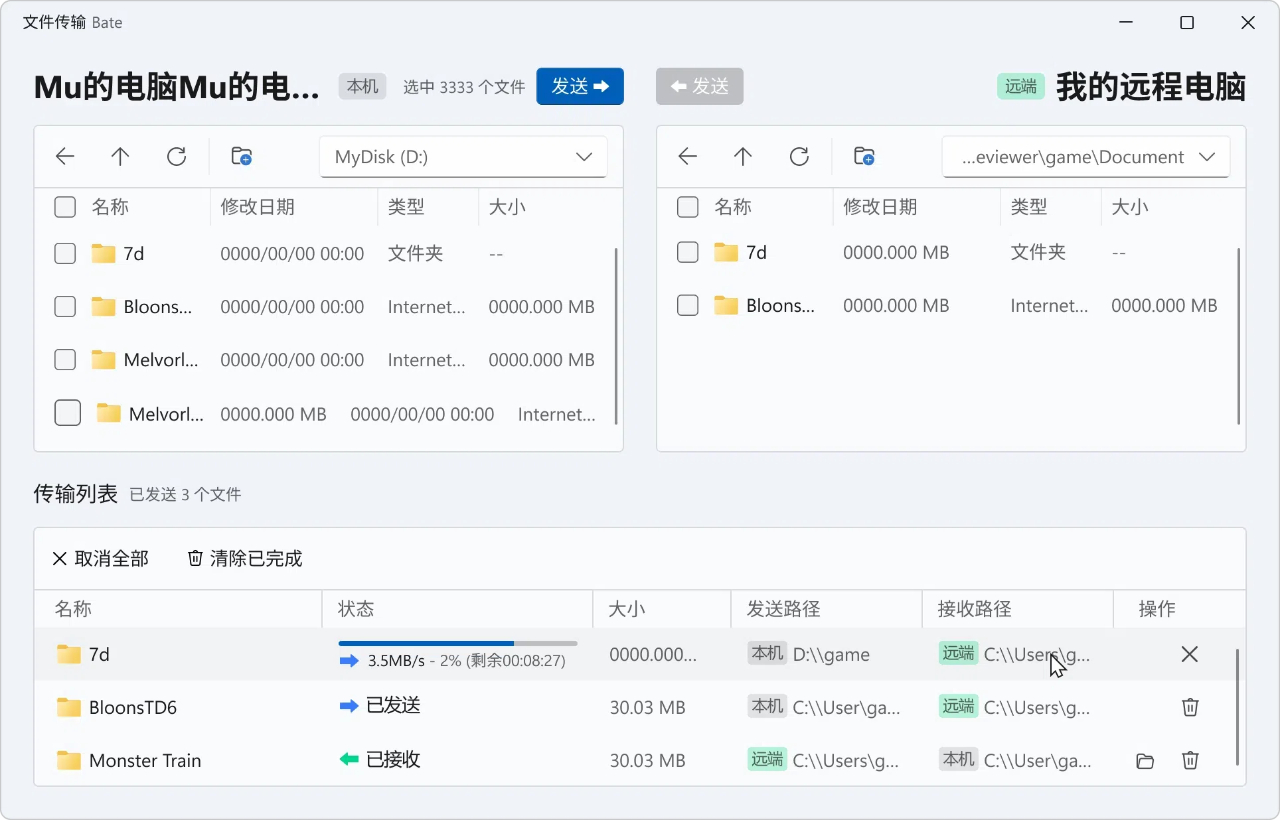Clear completed transfers via 清除已完成
Screen dimensions: 1280x820
tap(243, 558)
